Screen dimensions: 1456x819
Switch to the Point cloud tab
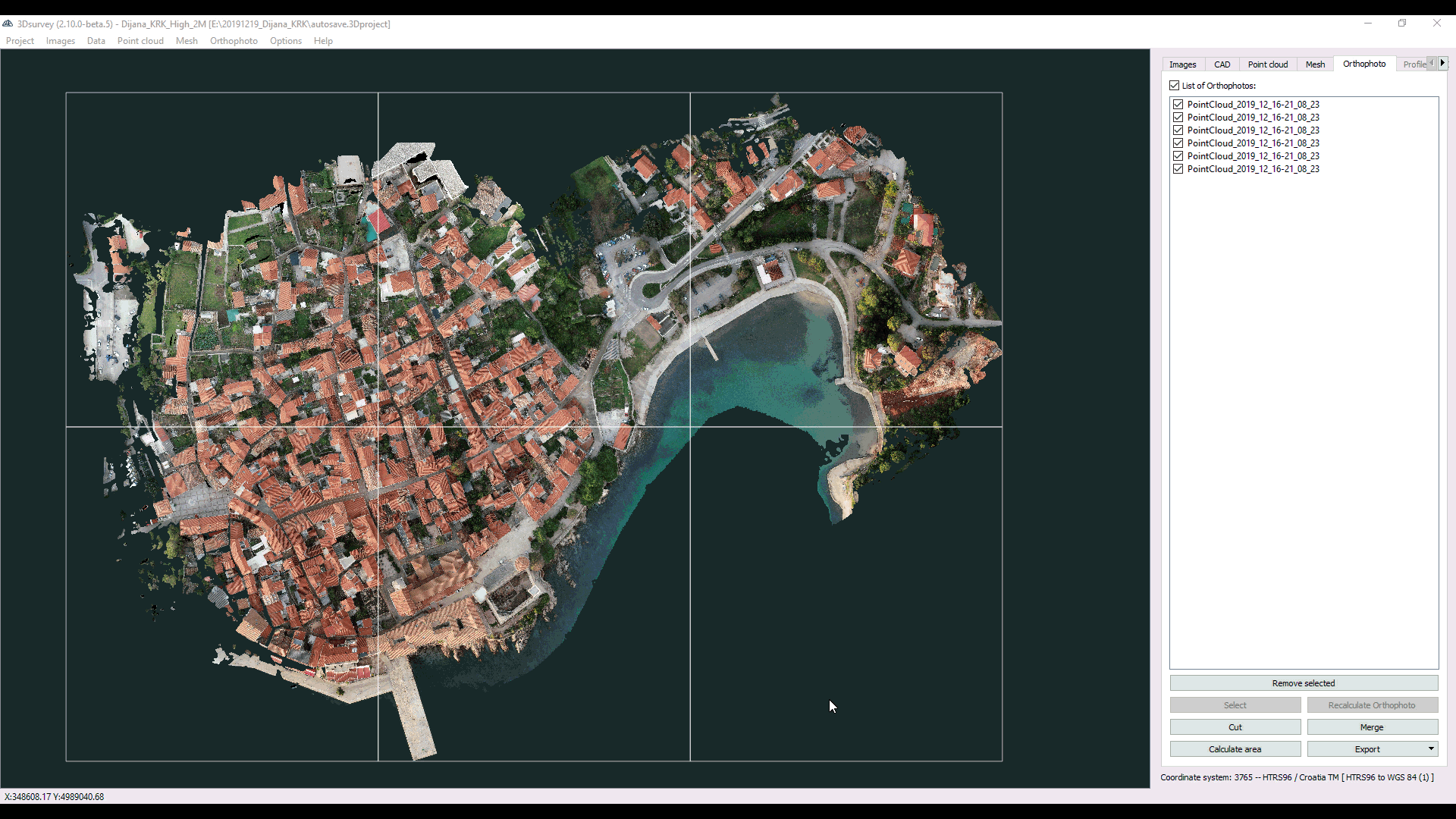pos(1266,64)
